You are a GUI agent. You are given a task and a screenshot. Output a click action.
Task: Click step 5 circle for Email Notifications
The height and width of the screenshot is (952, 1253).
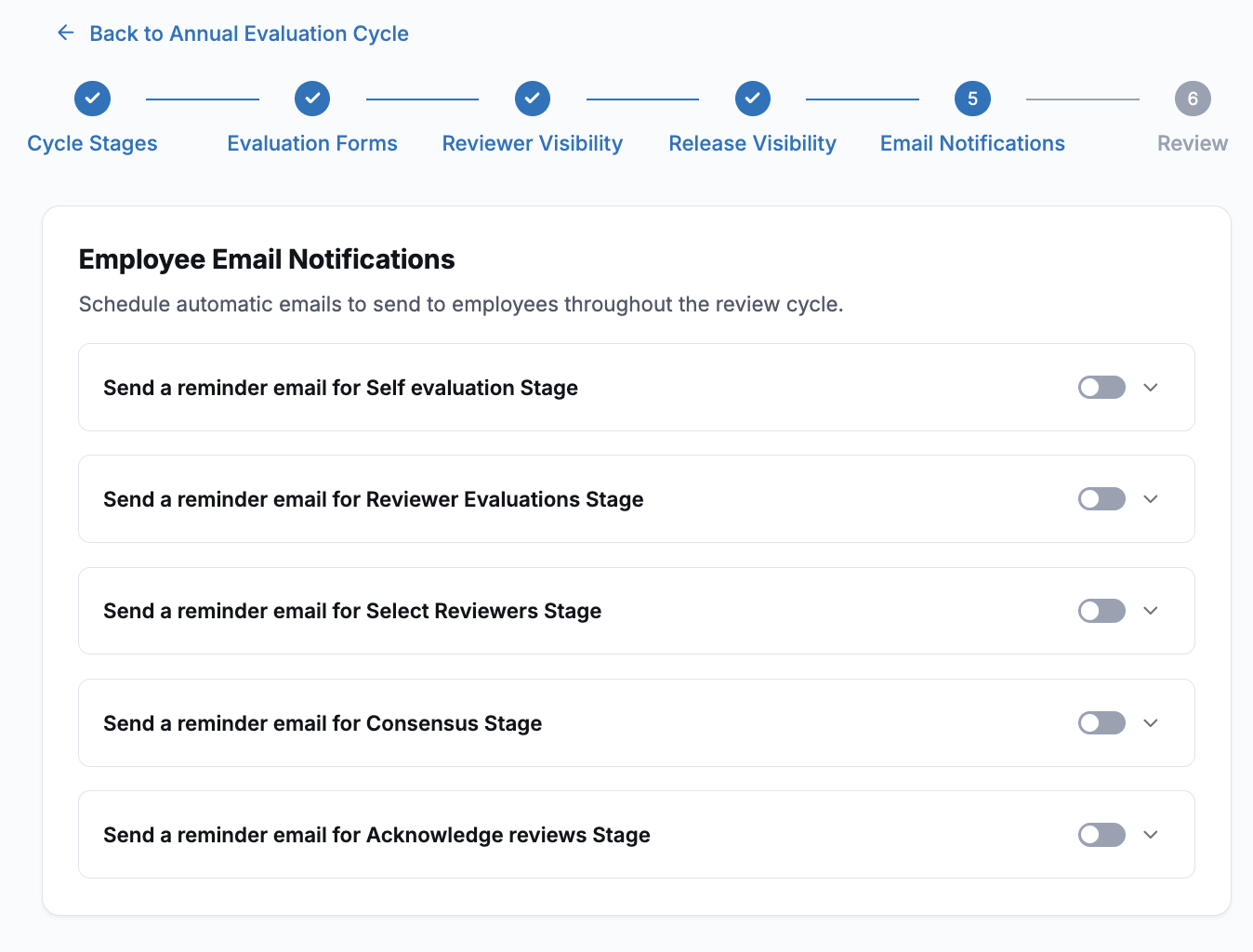[972, 99]
